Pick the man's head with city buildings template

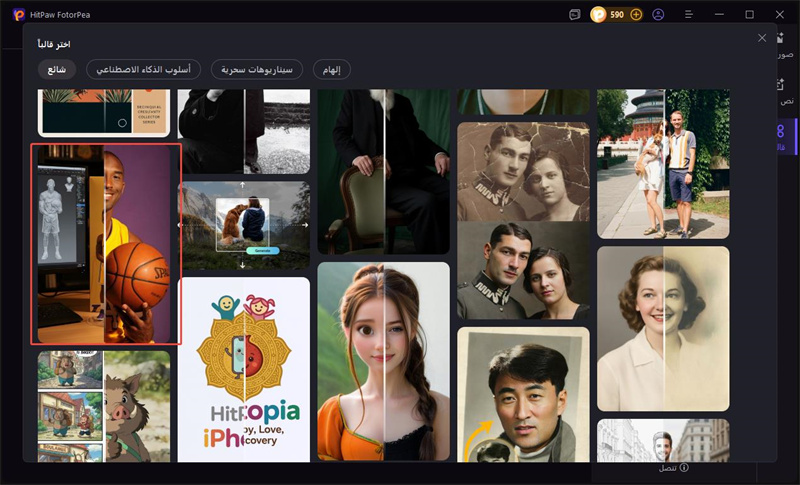pos(663,441)
